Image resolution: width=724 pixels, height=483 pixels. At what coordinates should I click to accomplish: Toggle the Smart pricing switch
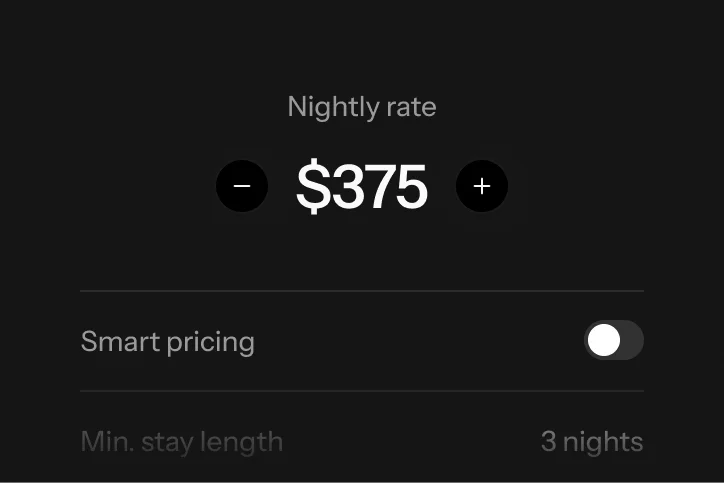coord(613,340)
